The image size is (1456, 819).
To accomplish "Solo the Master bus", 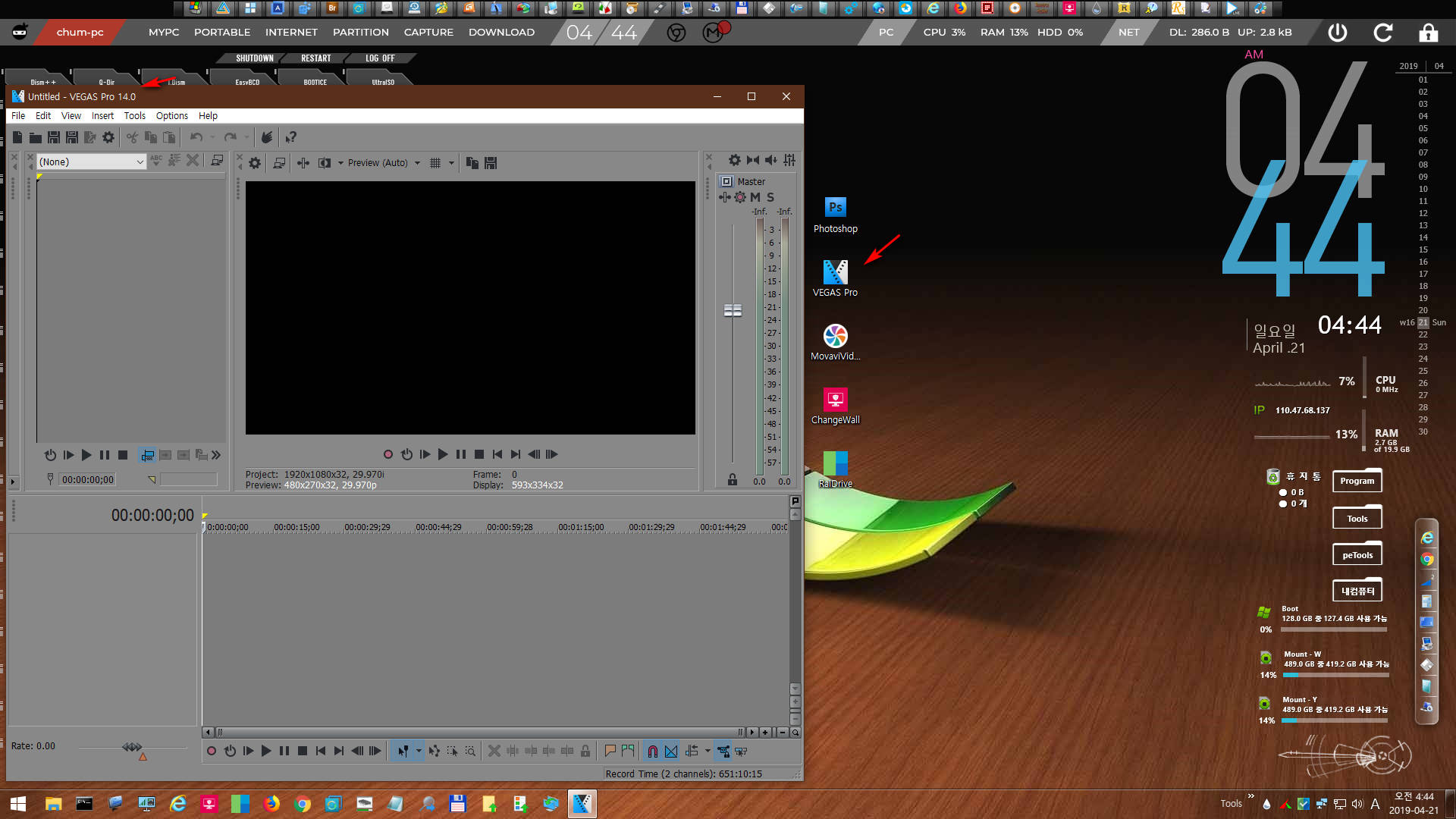I will pyautogui.click(x=770, y=197).
